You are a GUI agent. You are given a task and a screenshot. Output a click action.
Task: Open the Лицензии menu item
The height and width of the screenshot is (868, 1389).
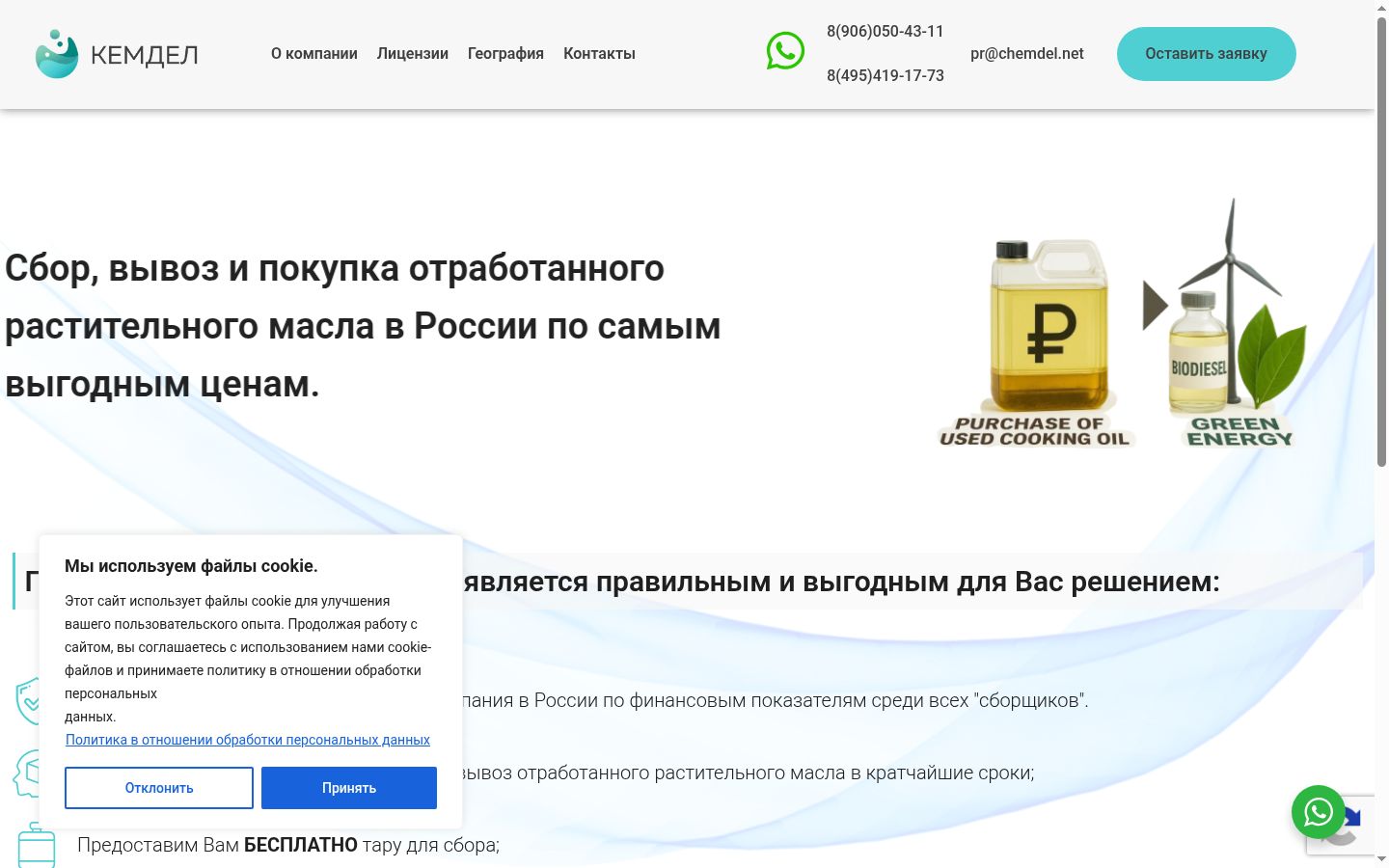click(413, 54)
